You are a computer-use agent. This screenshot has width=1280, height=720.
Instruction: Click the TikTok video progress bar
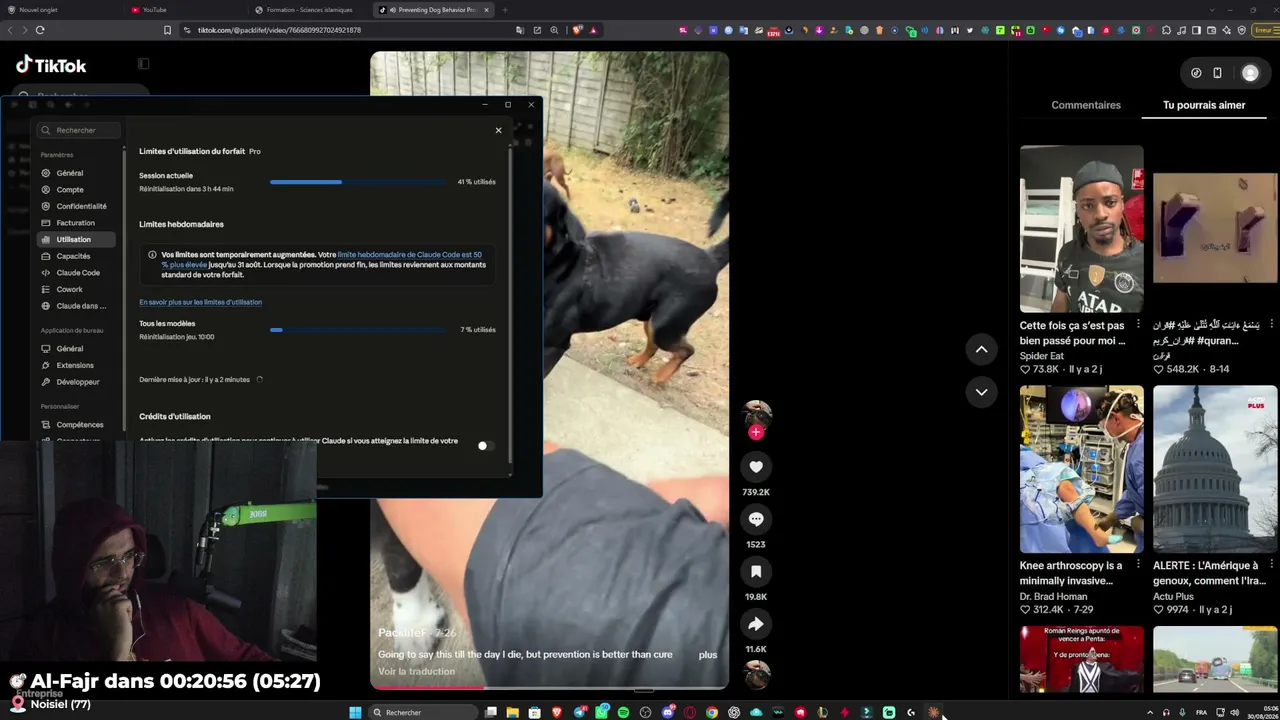coord(549,688)
